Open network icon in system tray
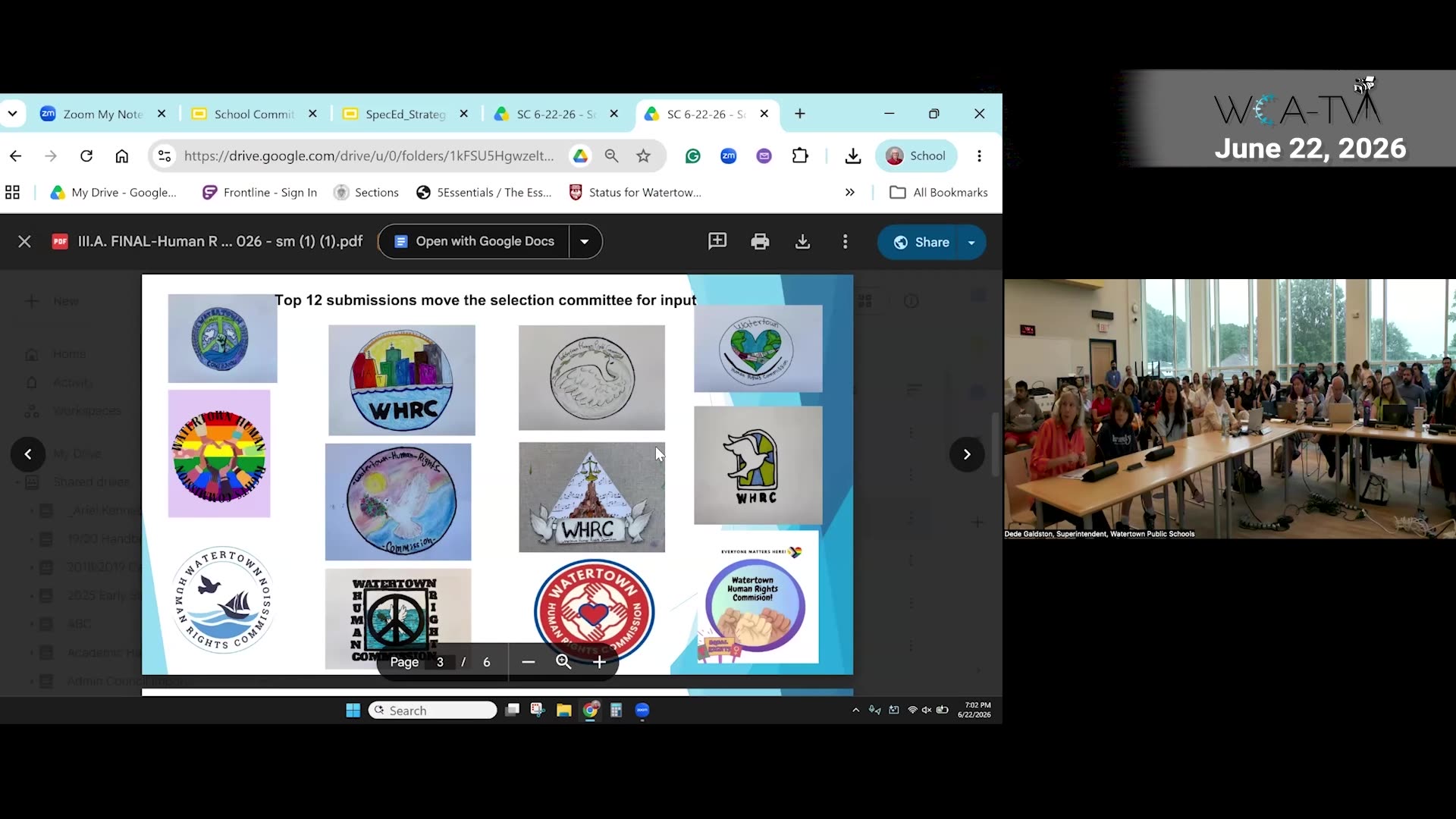Viewport: 1456px width, 819px height. coord(912,711)
